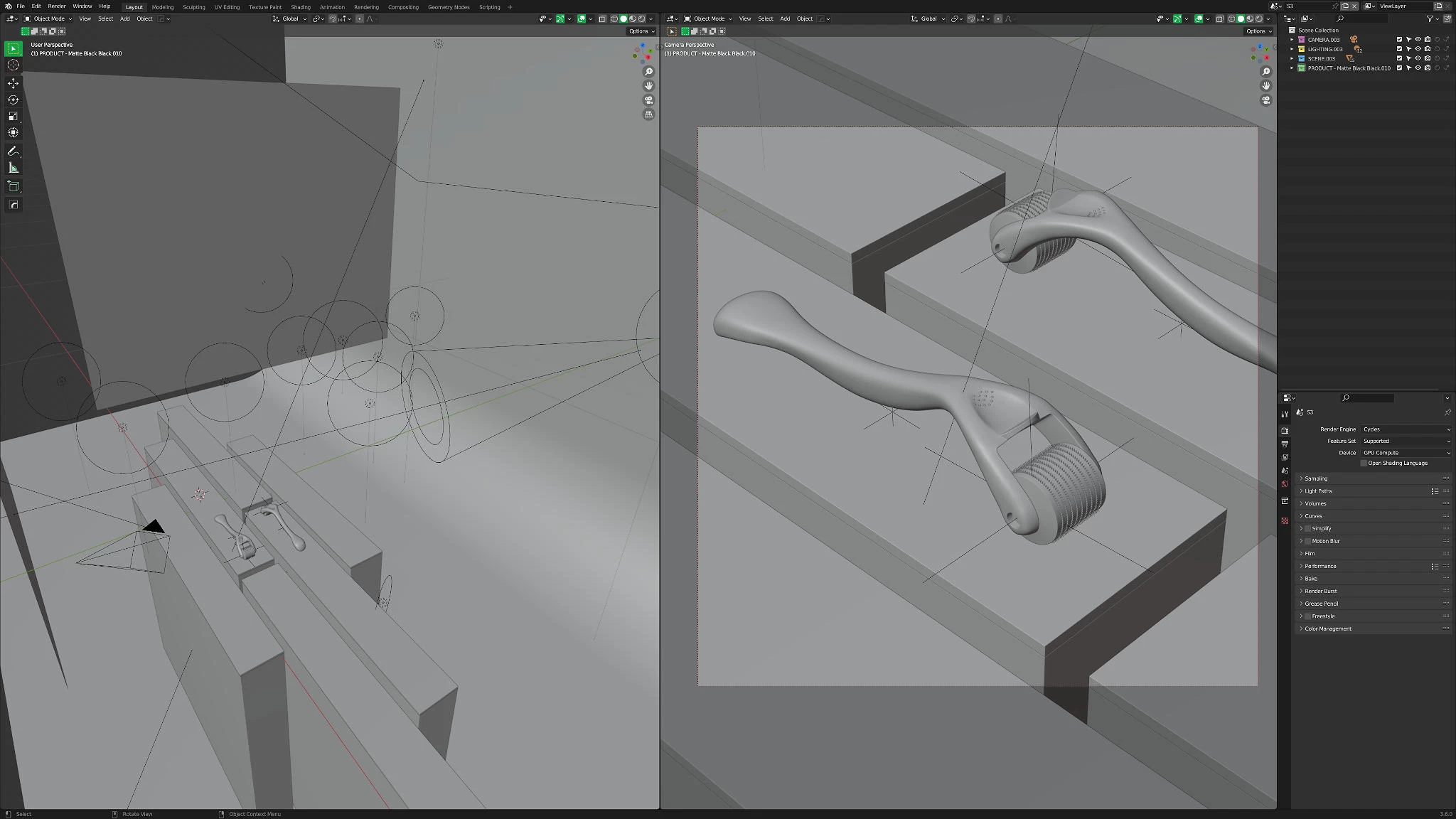Screen dimensions: 1456x819
Task: Select the Scale tool in left toolbar
Action: 13,116
